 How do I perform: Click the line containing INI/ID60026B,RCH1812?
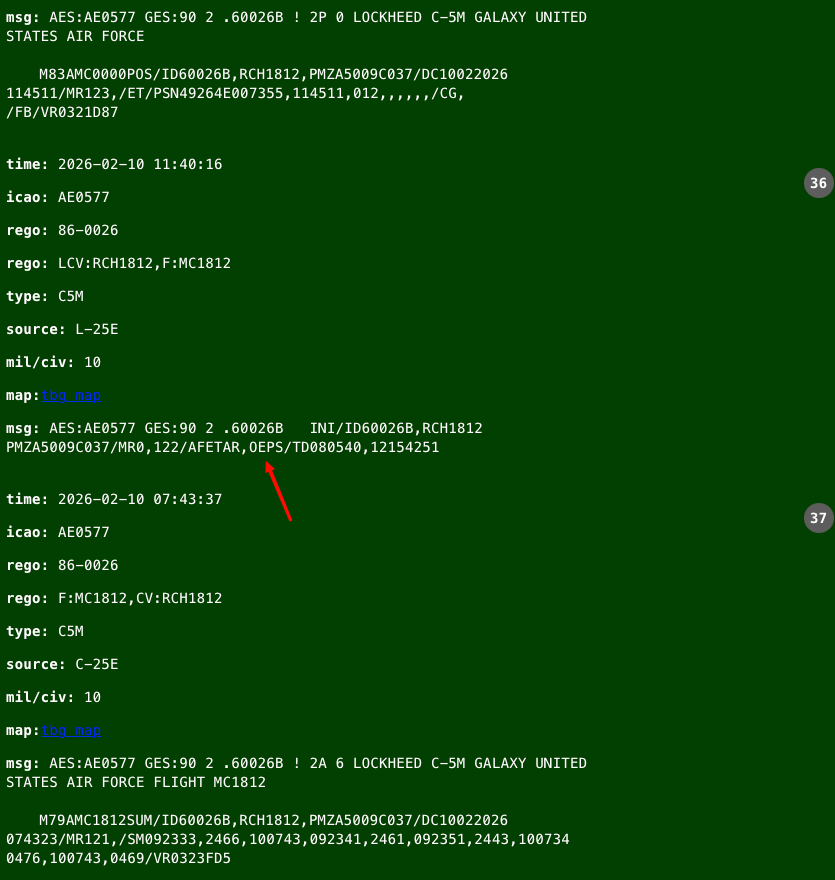[244, 429]
